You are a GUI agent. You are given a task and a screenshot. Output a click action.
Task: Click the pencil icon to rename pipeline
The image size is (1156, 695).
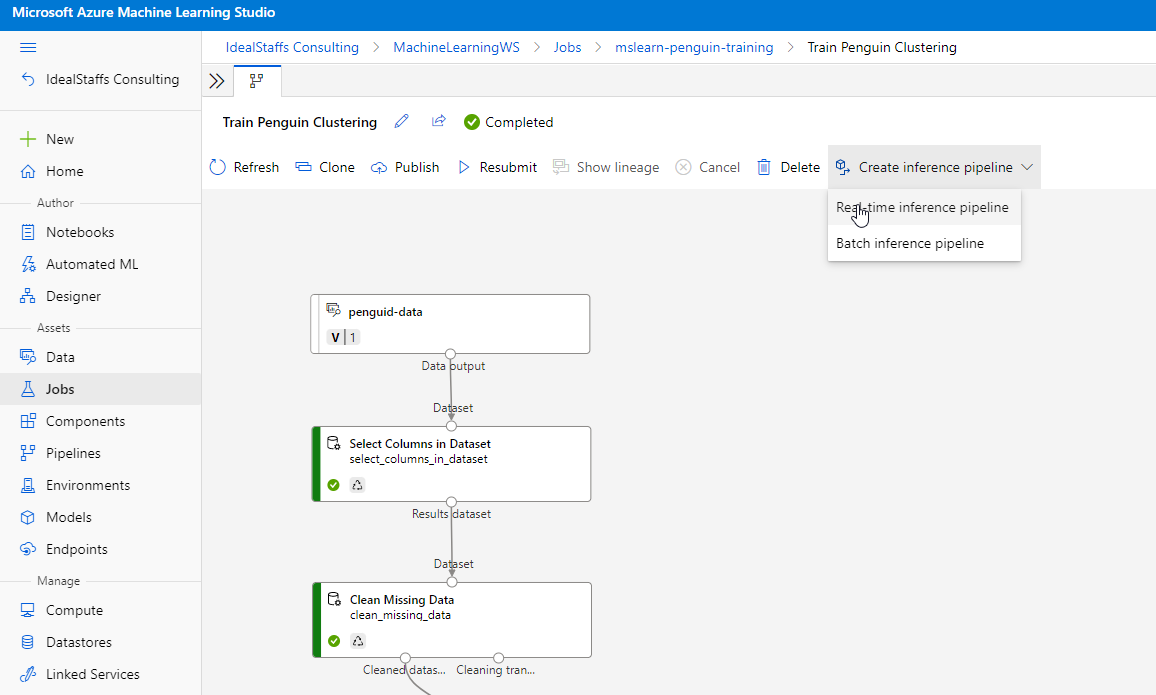click(402, 122)
